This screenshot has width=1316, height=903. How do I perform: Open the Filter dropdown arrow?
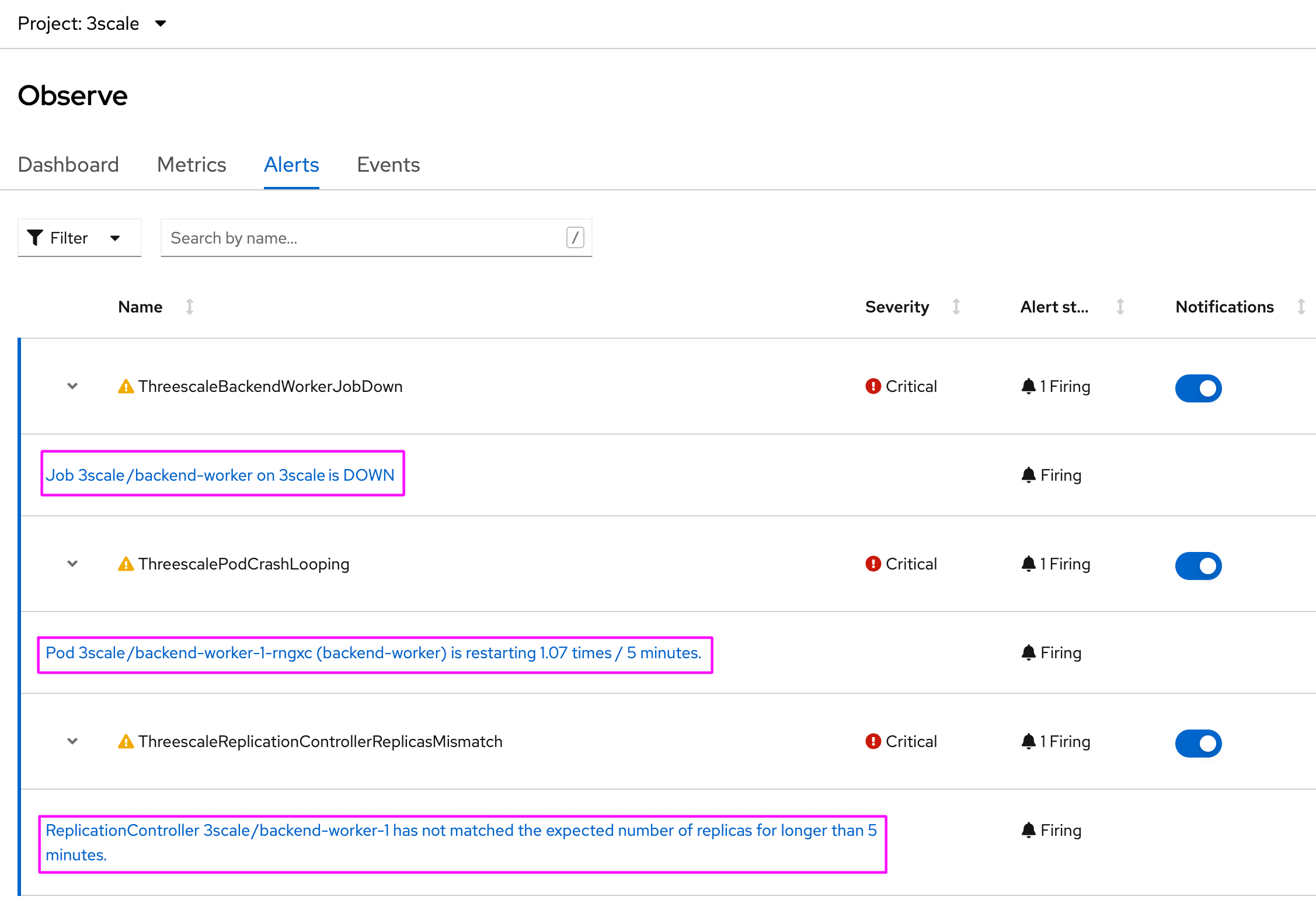point(115,238)
